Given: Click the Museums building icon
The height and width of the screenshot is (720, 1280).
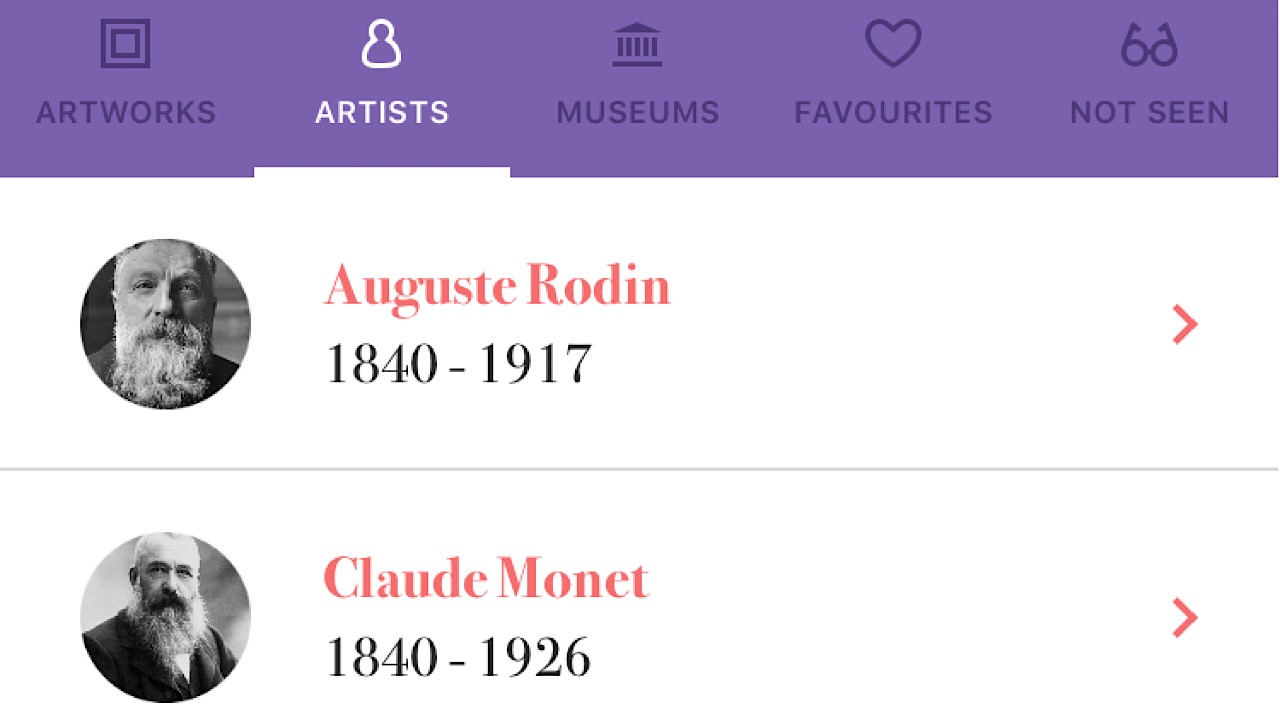Looking at the screenshot, I should coord(637,45).
